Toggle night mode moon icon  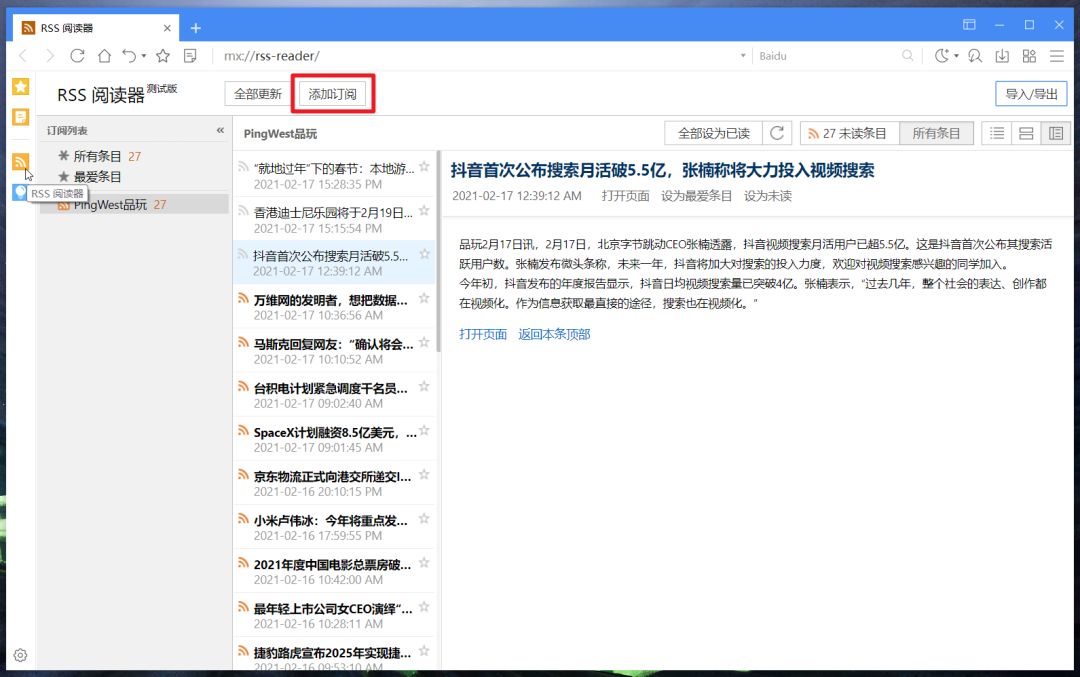click(942, 56)
